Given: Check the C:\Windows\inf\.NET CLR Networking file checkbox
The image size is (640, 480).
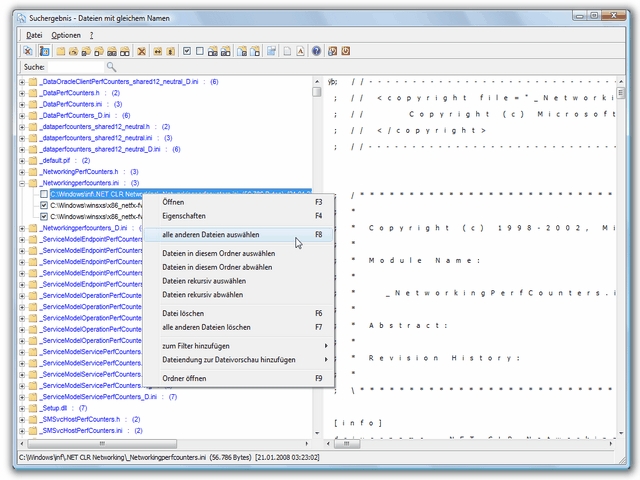Looking at the screenshot, I should 44,194.
